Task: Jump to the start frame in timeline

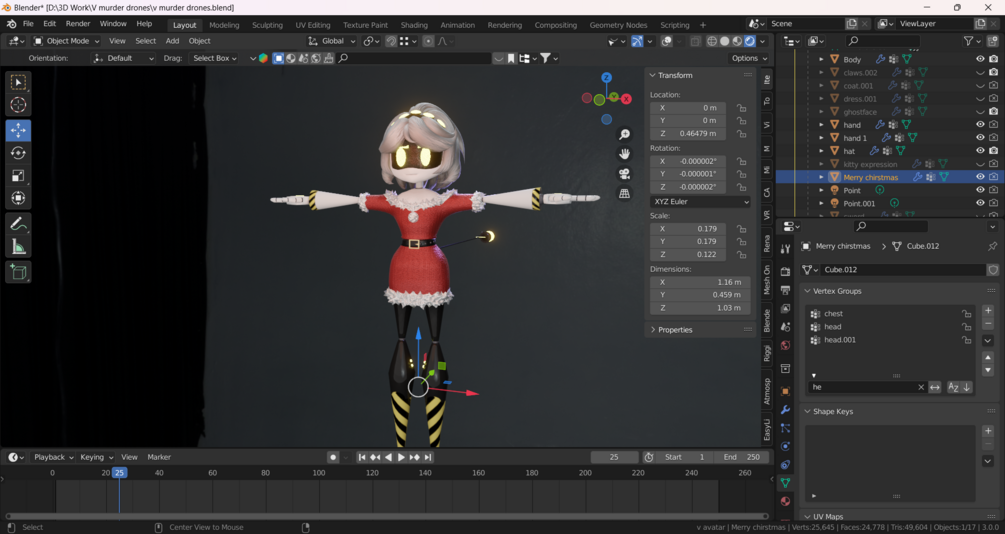Action: click(x=362, y=457)
